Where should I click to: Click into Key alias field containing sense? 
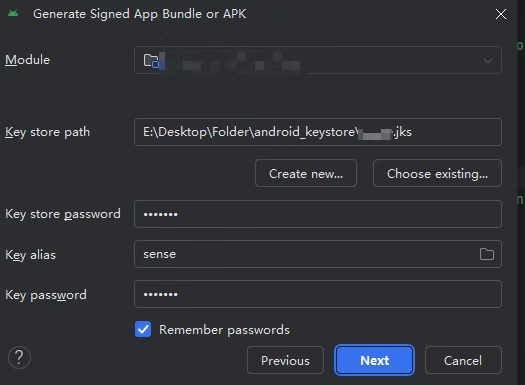(x=318, y=254)
